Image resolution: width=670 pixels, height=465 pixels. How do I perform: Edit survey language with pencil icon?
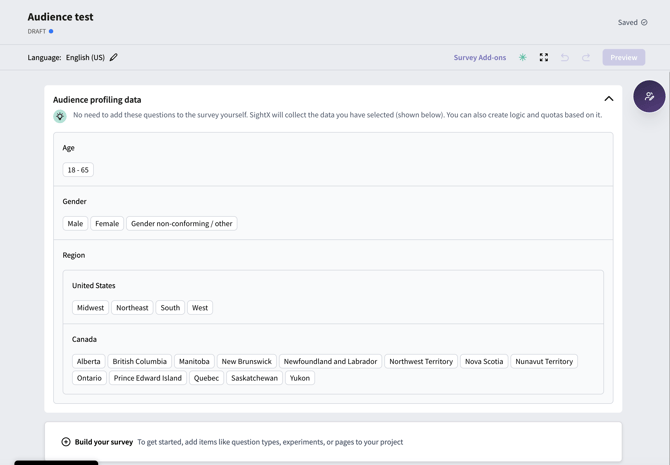[x=113, y=57]
